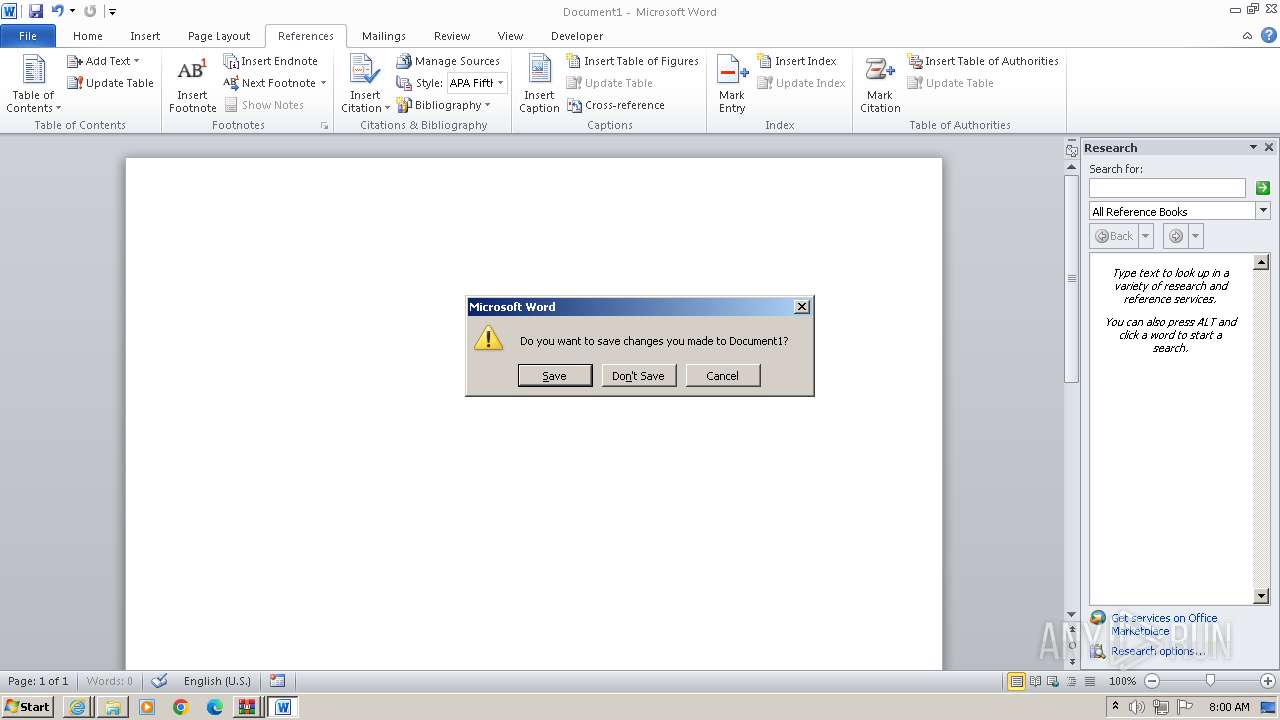This screenshot has height=720, width=1280.
Task: Click the green Start searching arrow
Action: [x=1262, y=188]
